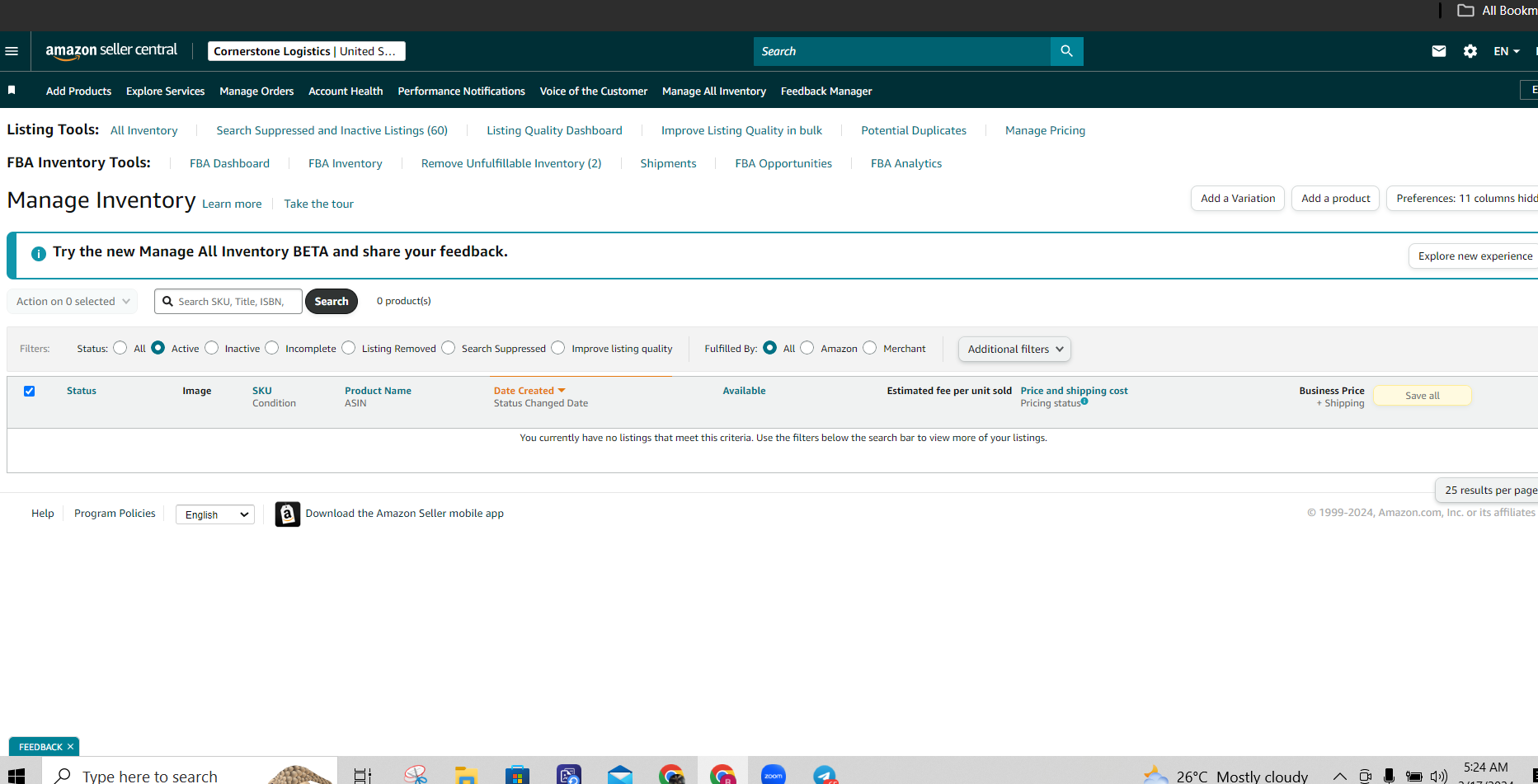The image size is (1538, 784).
Task: Click the bookmark flag icon in nav bar
Action: pyautogui.click(x=12, y=90)
